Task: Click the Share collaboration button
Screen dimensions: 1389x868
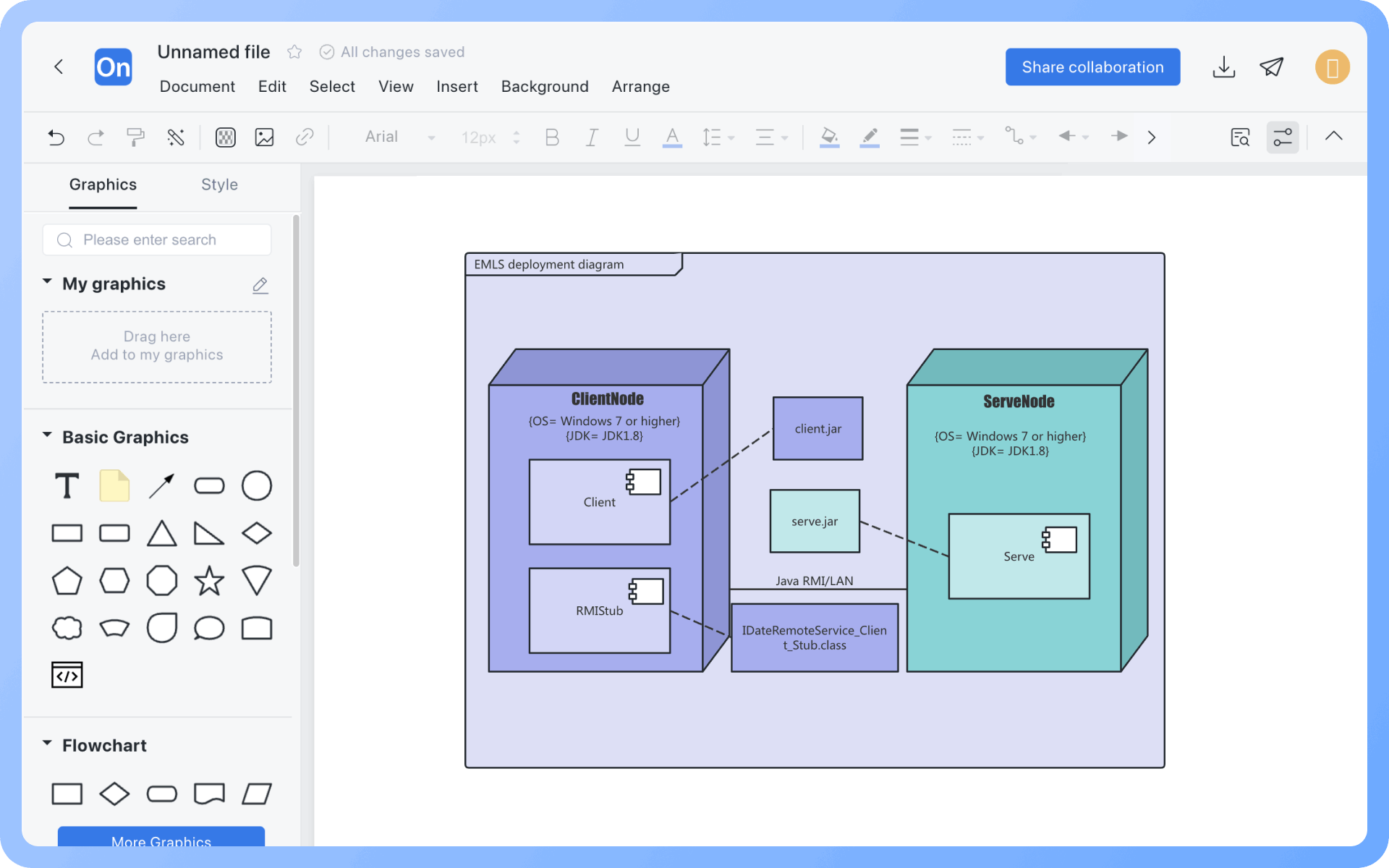Action: [1092, 67]
